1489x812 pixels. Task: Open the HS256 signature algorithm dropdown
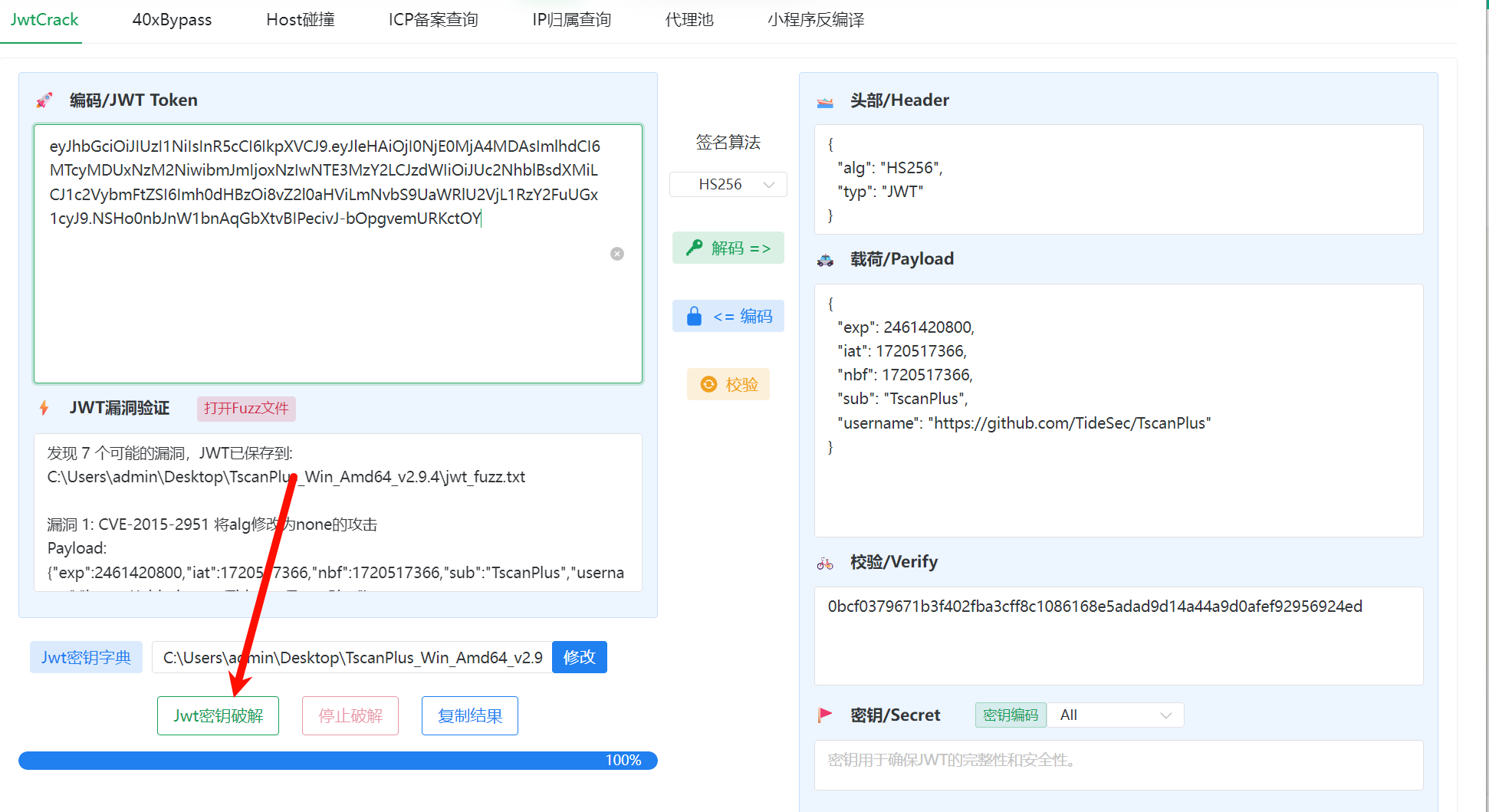[728, 184]
